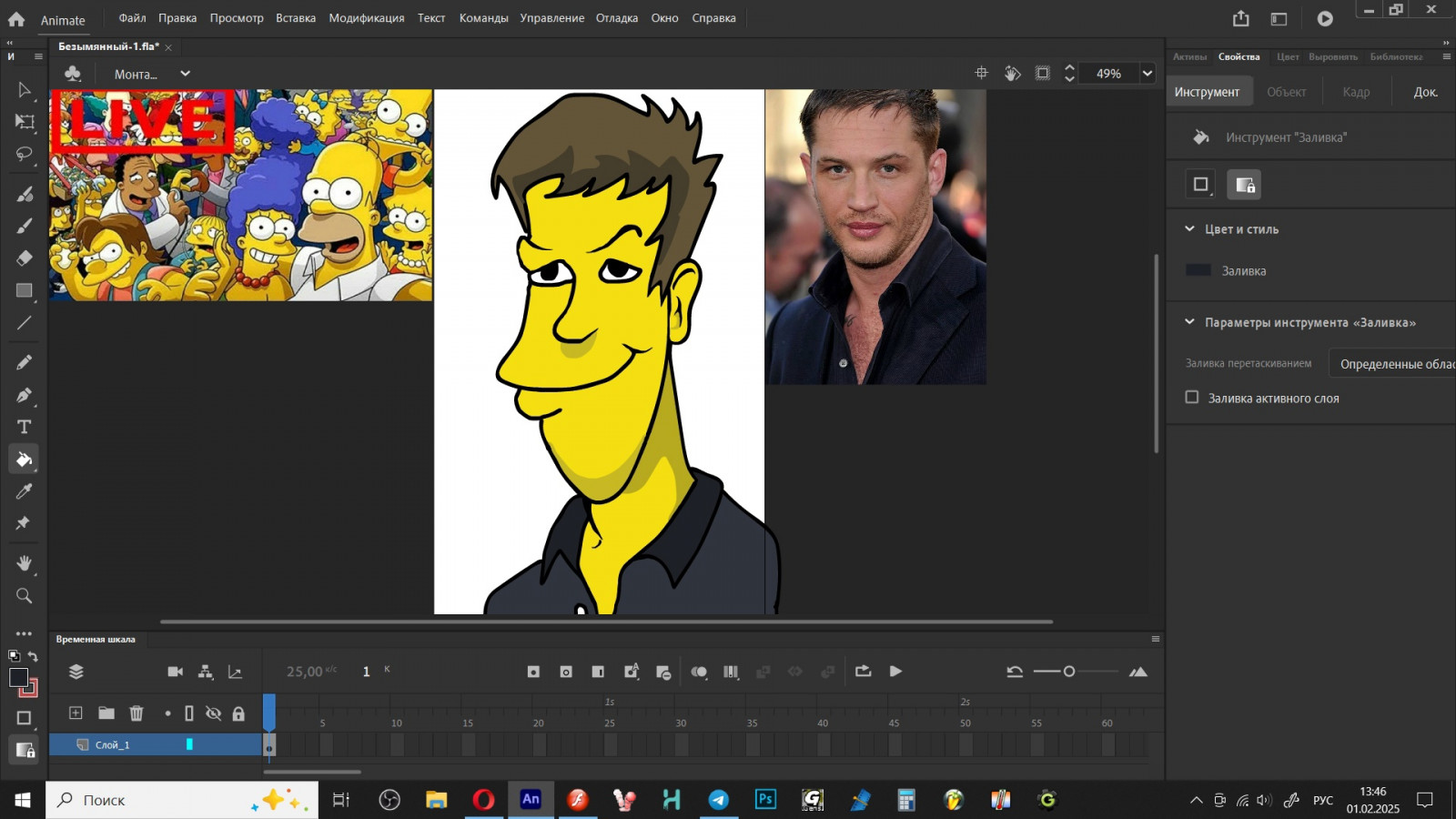Image resolution: width=1456 pixels, height=819 pixels.
Task: Toggle hide all layers eye icon
Action: coord(214,713)
